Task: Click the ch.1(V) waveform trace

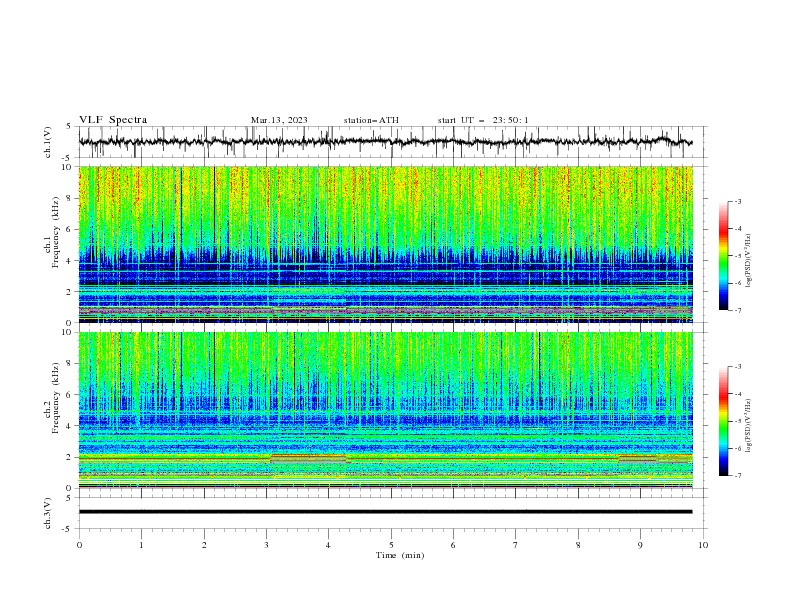Action: click(385, 142)
